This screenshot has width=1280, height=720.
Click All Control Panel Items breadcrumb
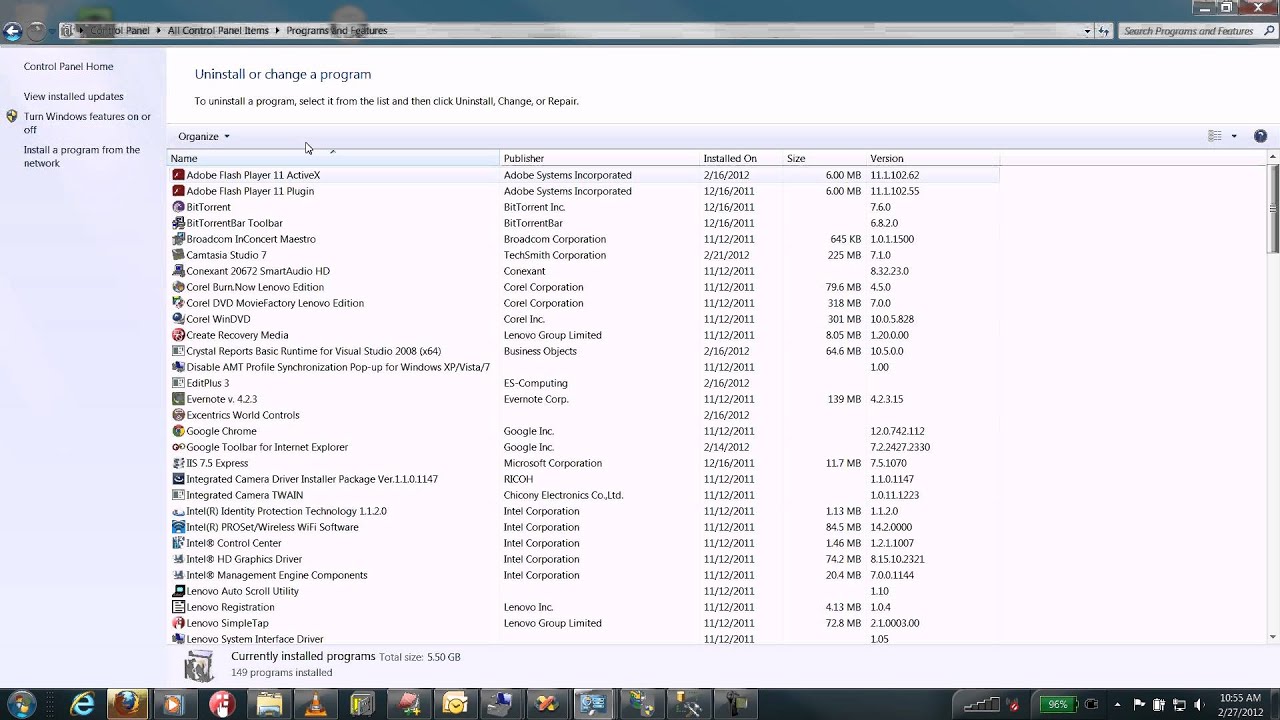coord(218,31)
